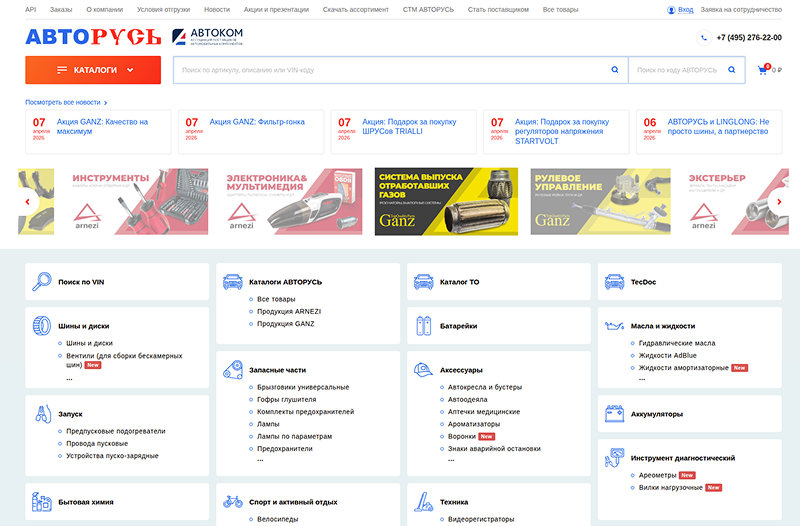Expand the ellipsis under Запасные части
Image resolution: width=800 pixels, height=526 pixels.
[260, 460]
